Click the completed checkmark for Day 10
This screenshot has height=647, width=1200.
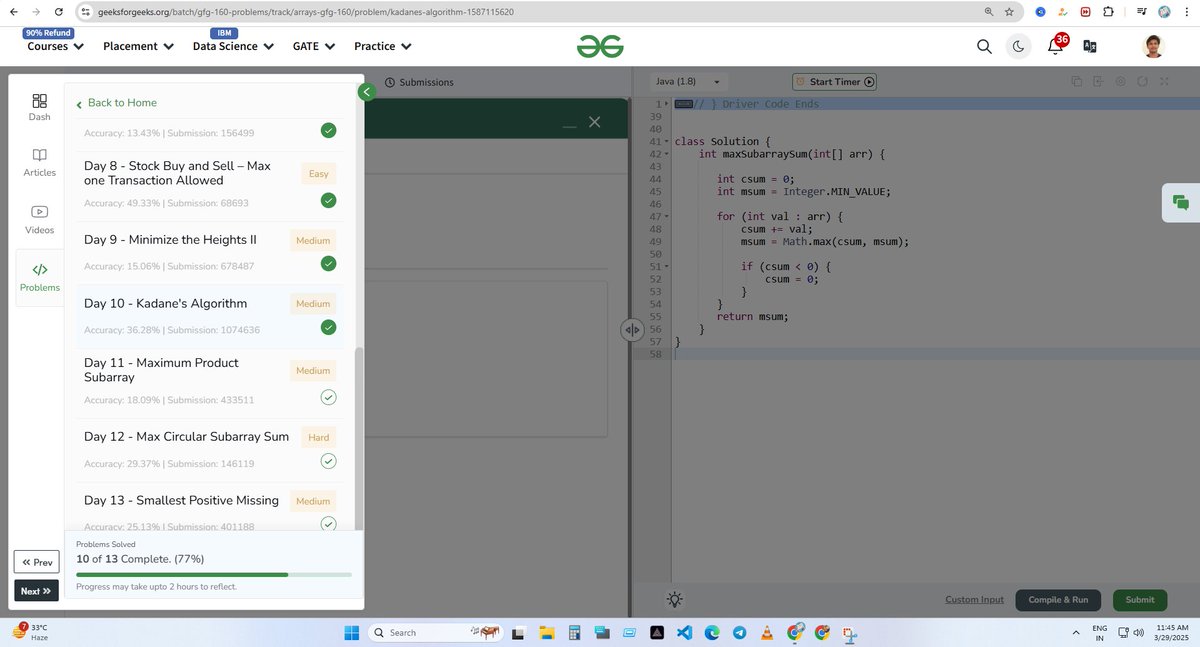[328, 327]
